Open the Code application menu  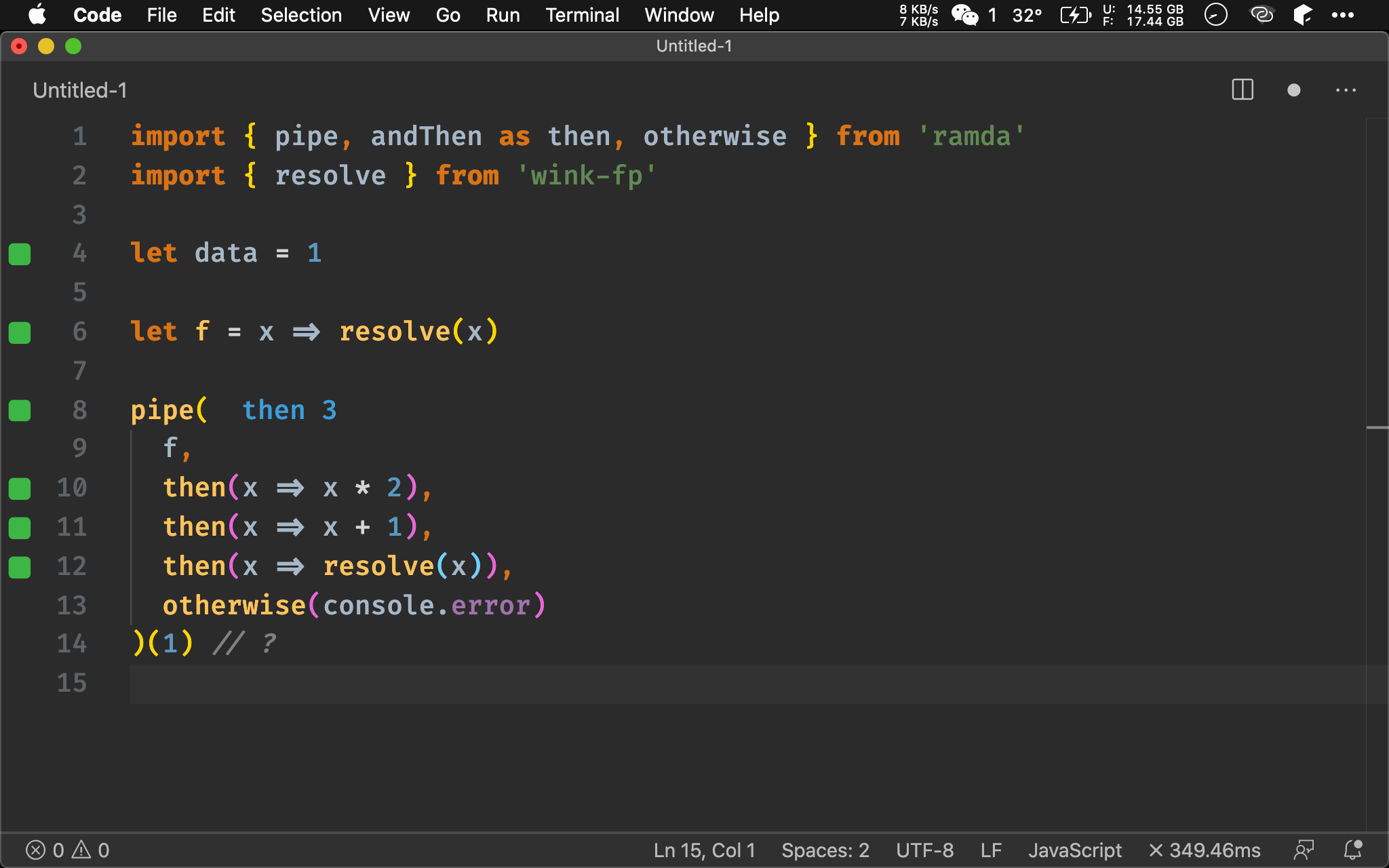click(97, 15)
